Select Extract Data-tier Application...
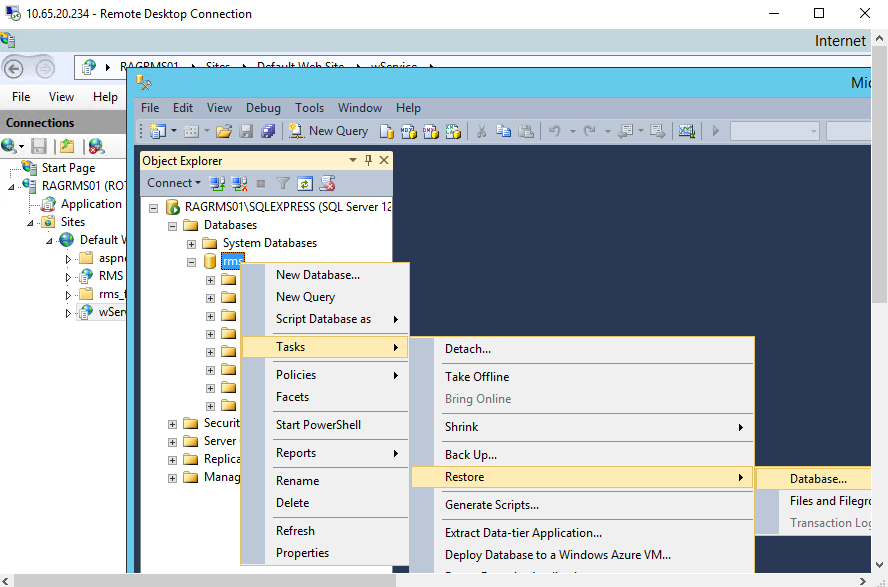Image resolution: width=888 pixels, height=587 pixels. click(x=583, y=533)
